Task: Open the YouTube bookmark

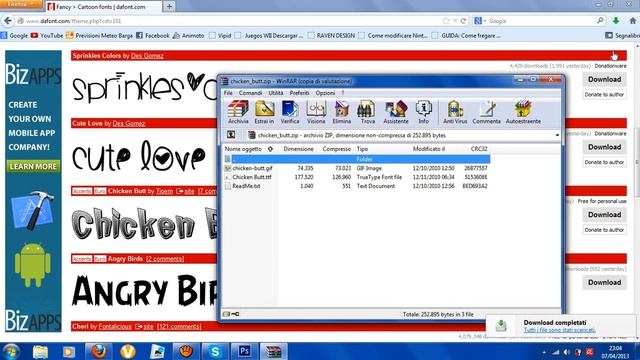Action: point(47,36)
